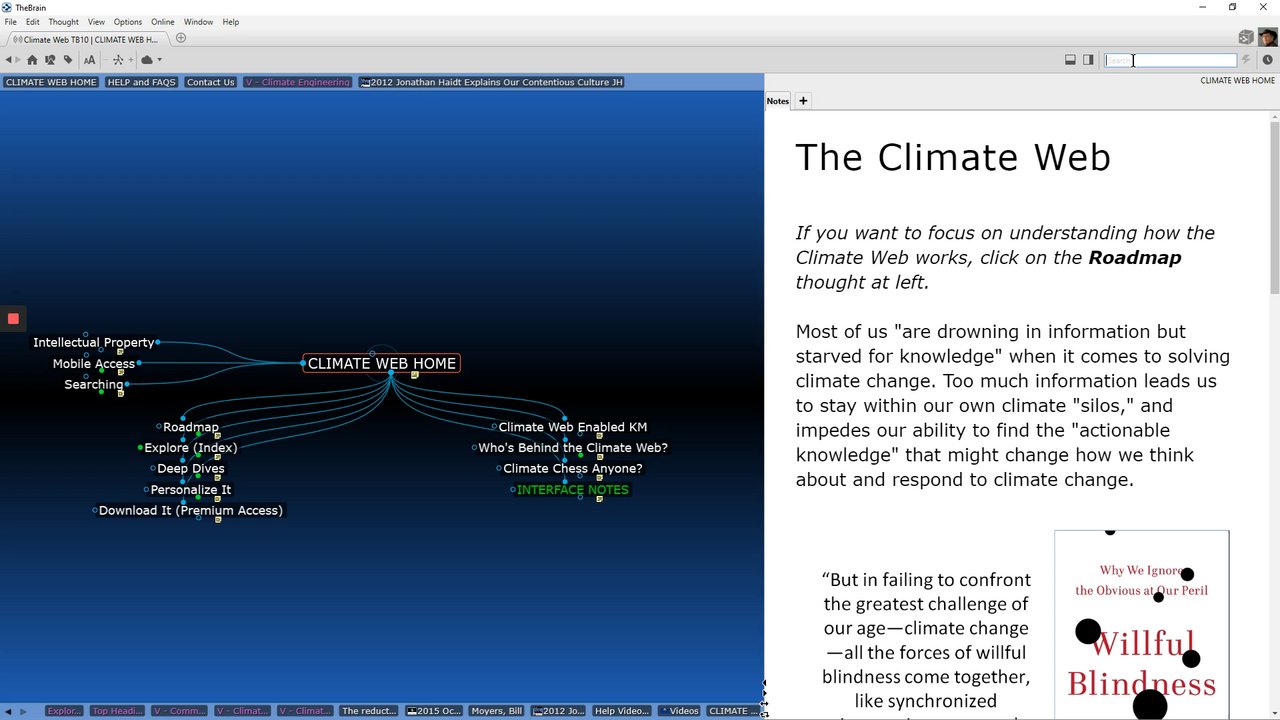
Task: Open the Online menu
Action: tap(163, 22)
